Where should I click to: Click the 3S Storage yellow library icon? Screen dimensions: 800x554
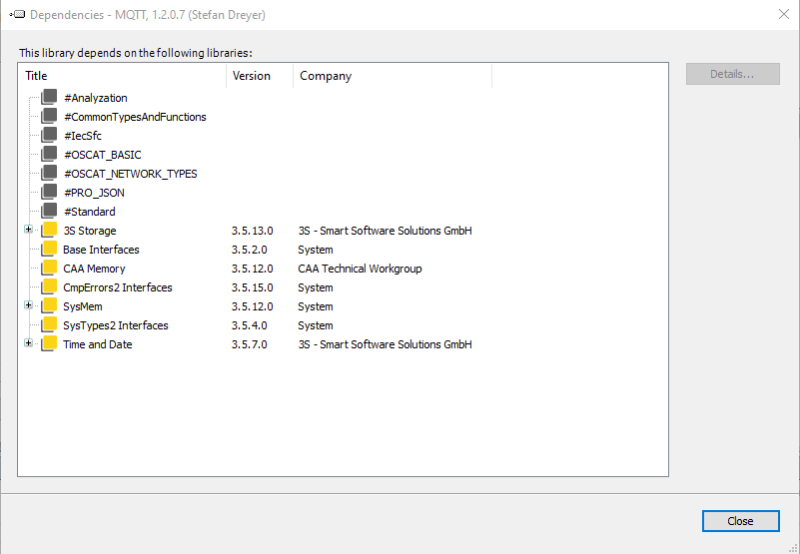click(x=49, y=230)
